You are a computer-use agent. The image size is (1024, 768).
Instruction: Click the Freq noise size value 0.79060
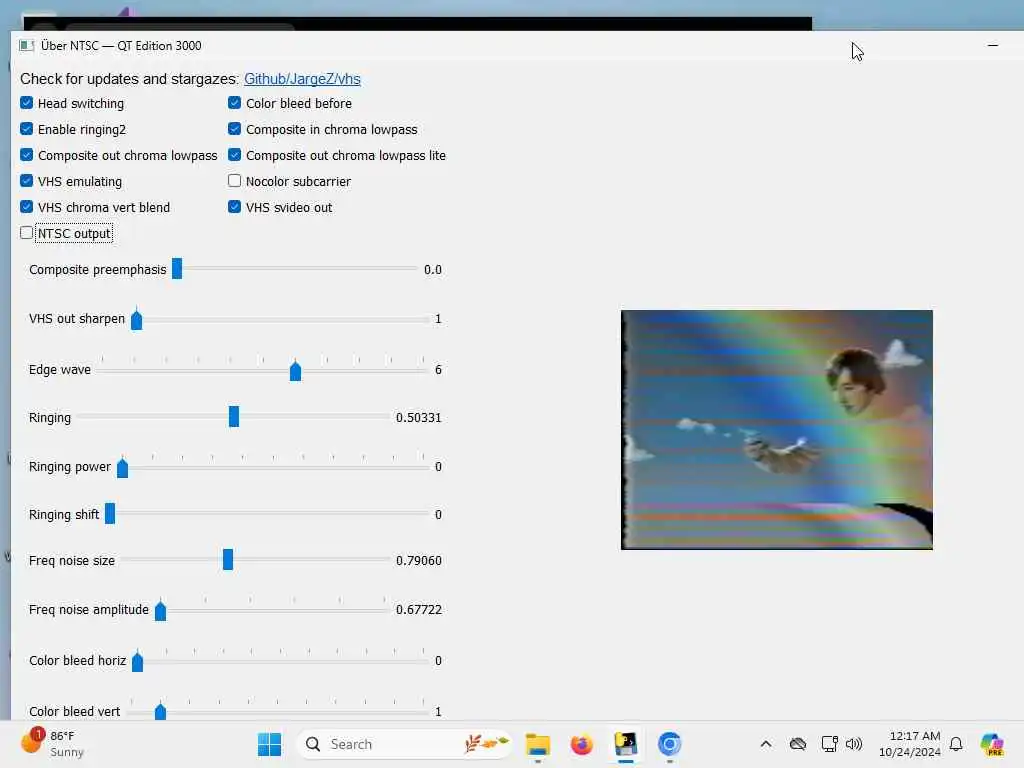point(419,561)
